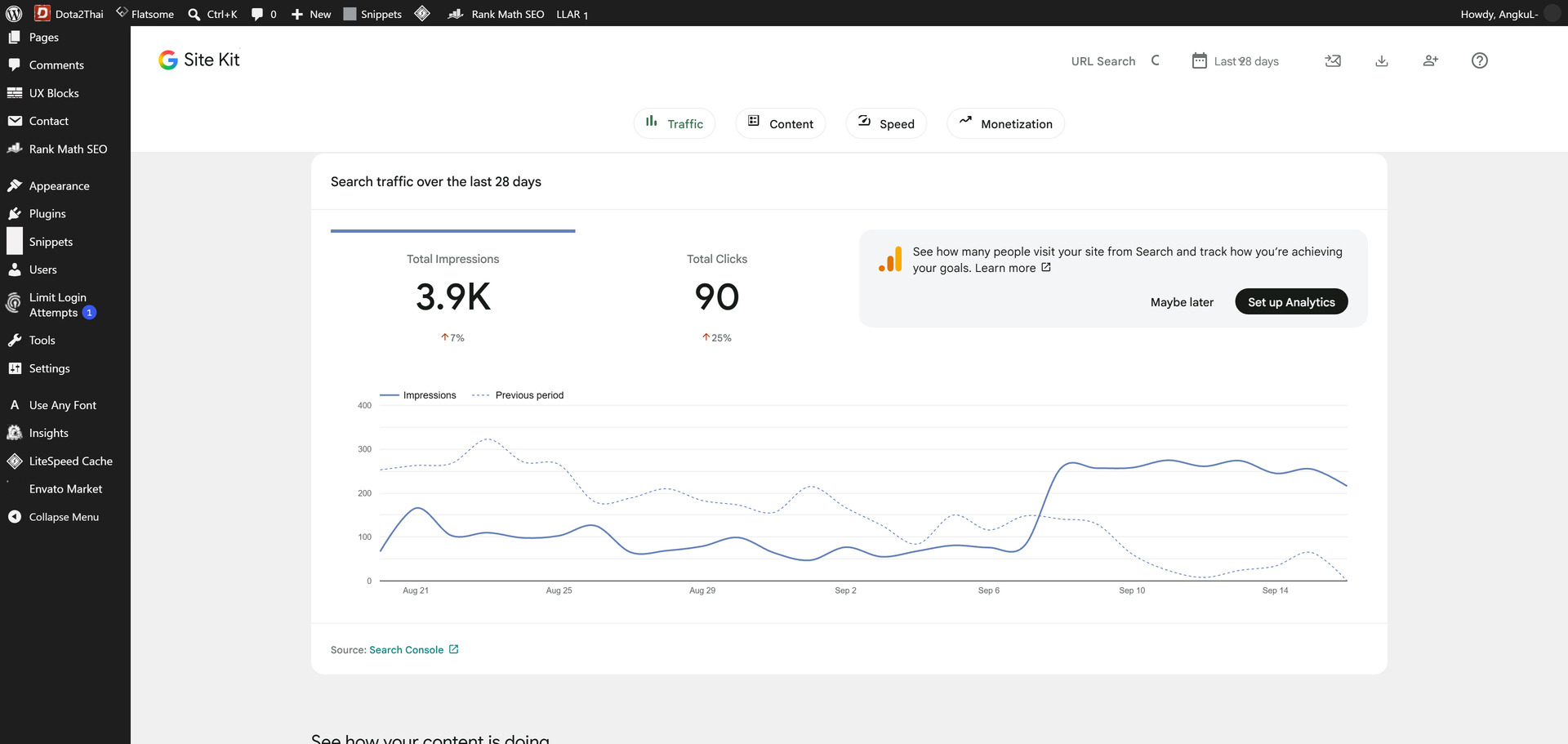
Task: Open the Howdy, AngkuL- account menu
Action: 1509,14
